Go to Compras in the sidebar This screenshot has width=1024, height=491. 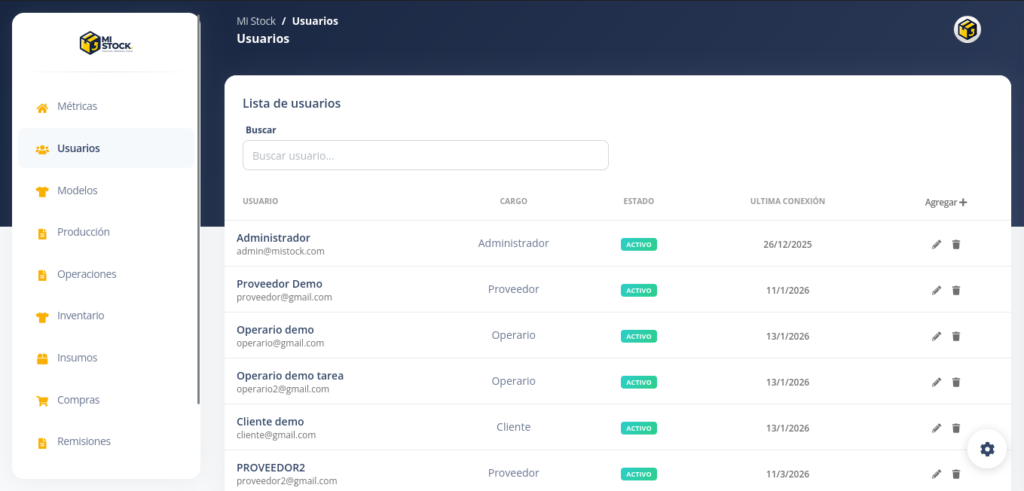point(78,400)
